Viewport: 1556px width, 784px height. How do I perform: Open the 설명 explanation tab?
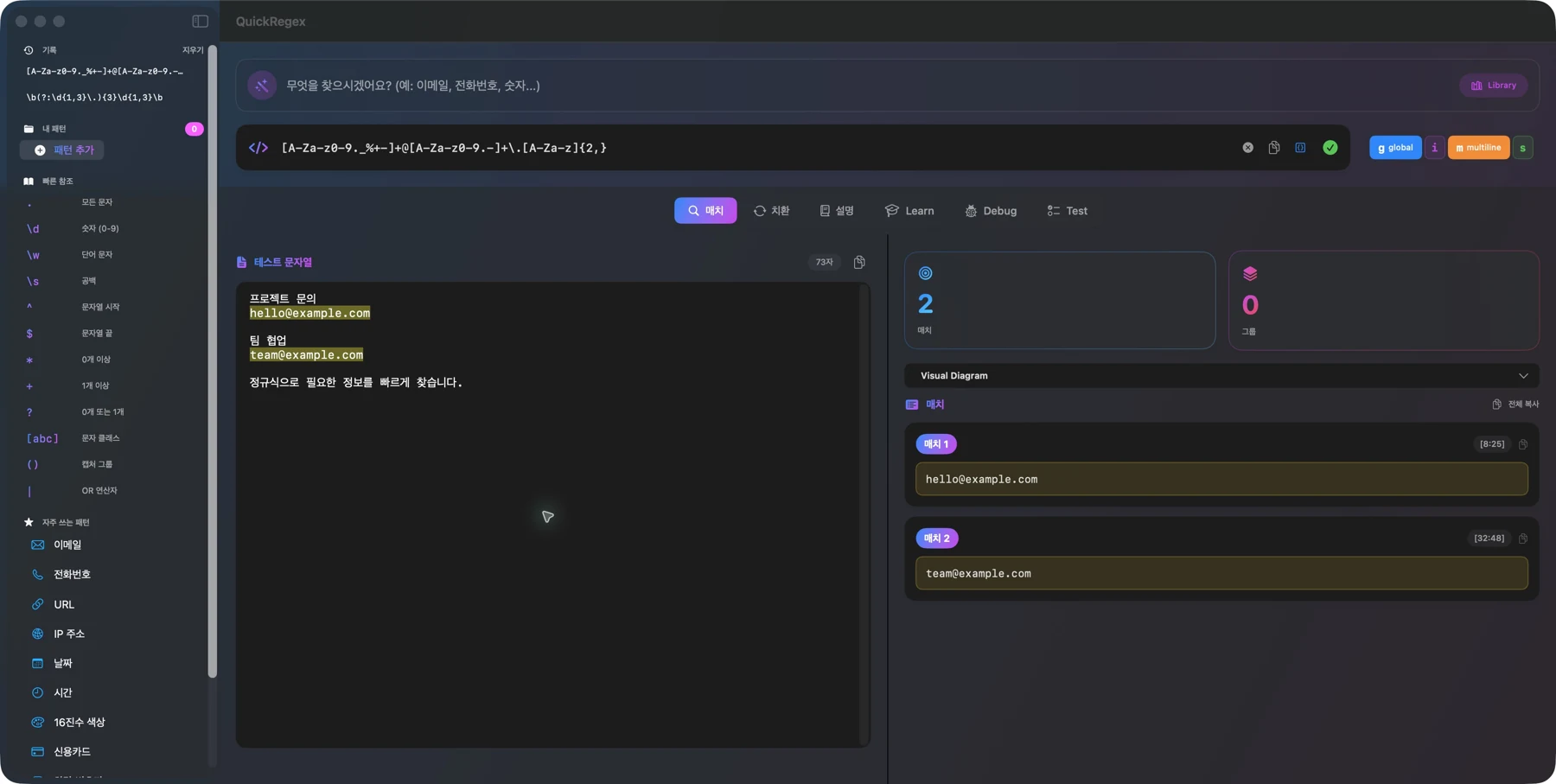click(837, 211)
